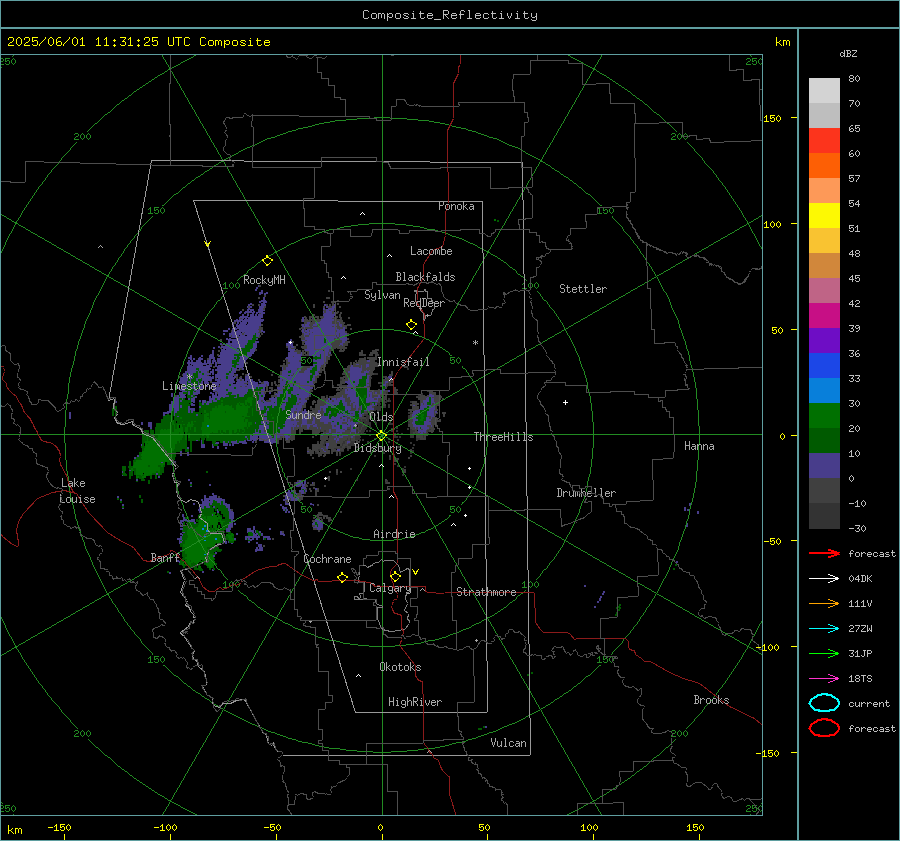The height and width of the screenshot is (841, 900).
Task: Click the Drumheller city label
Action: pyautogui.click(x=586, y=493)
